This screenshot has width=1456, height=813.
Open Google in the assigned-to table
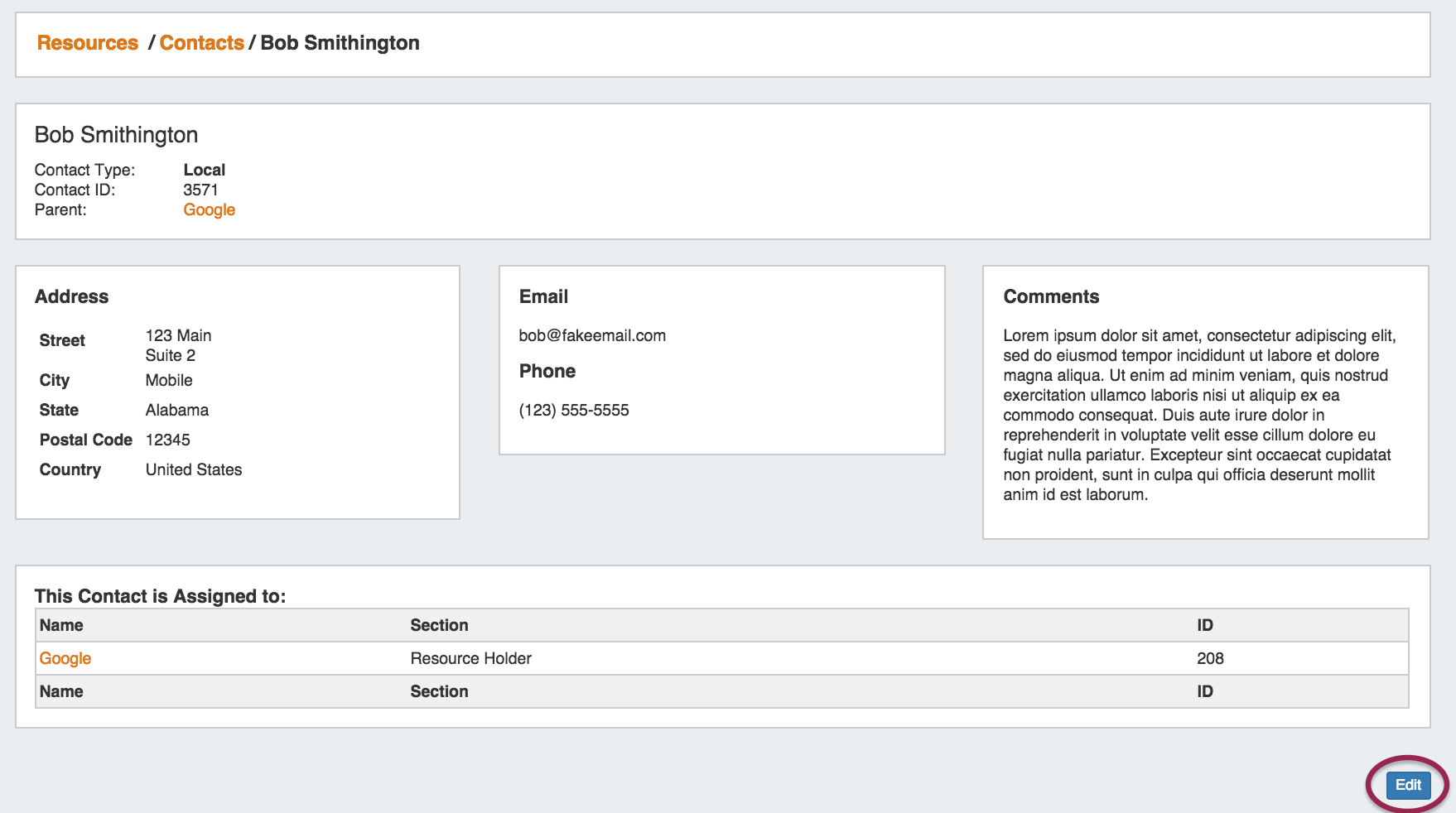[x=65, y=659]
